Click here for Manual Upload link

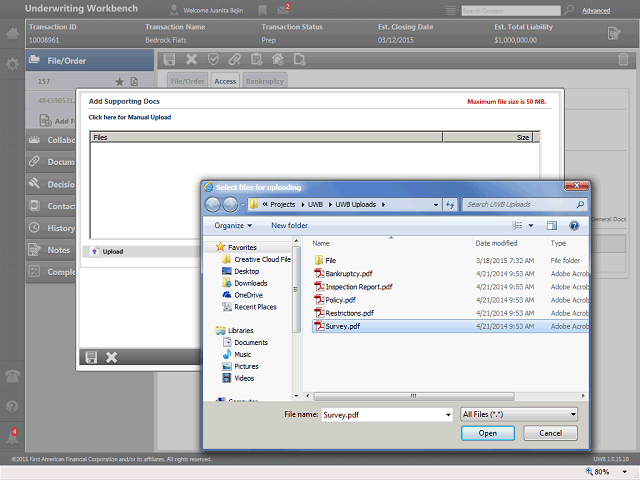point(130,117)
